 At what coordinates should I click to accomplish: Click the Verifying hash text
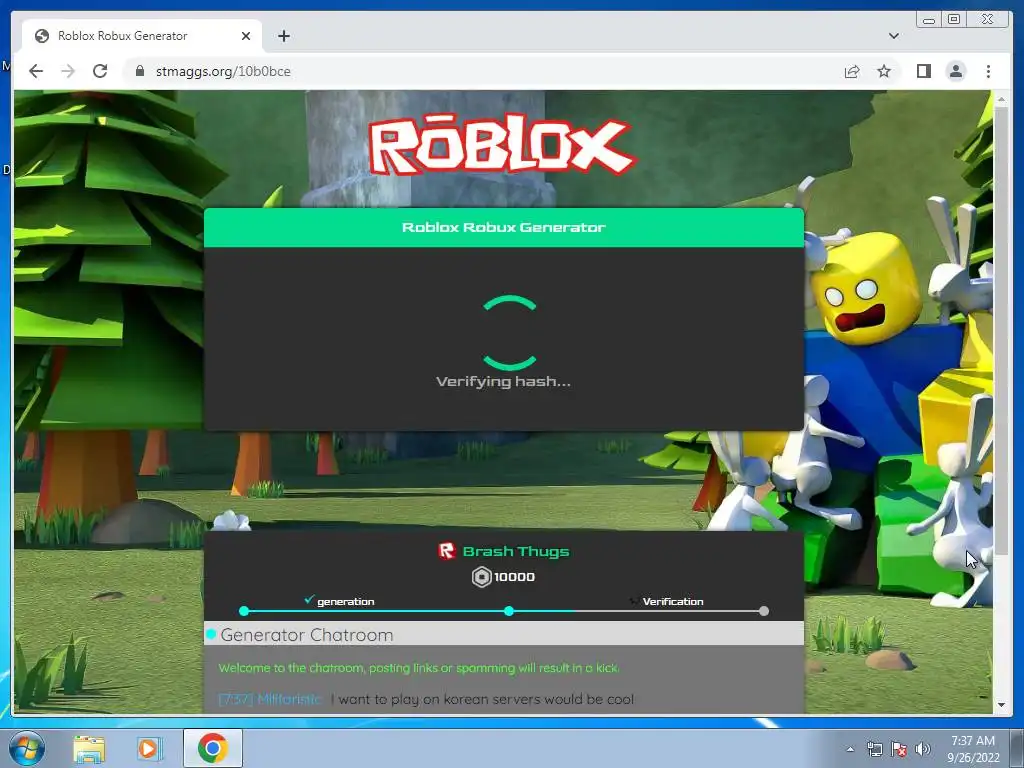tap(504, 381)
